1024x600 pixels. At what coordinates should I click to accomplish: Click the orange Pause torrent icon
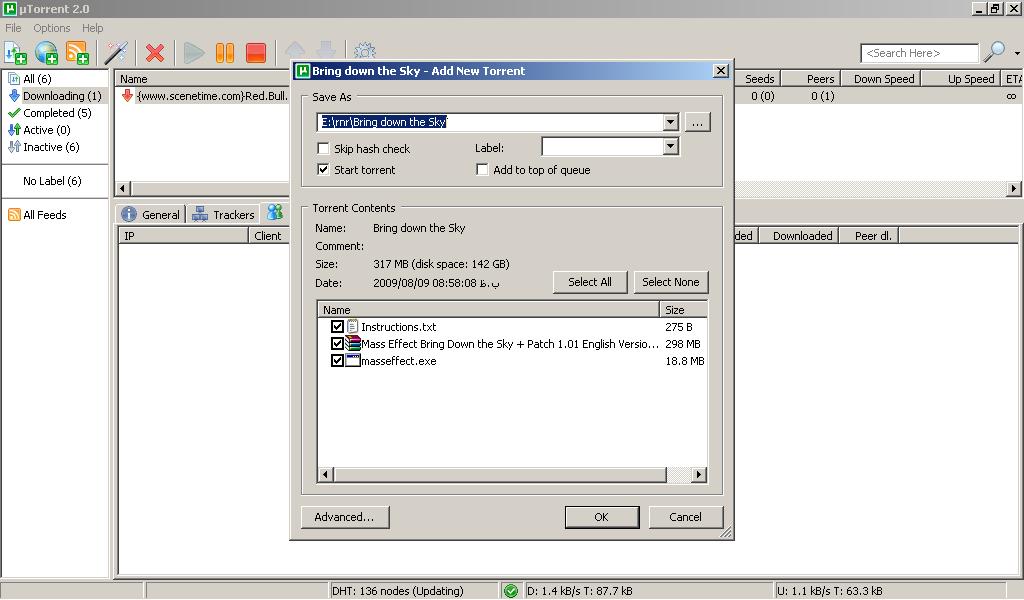[225, 53]
